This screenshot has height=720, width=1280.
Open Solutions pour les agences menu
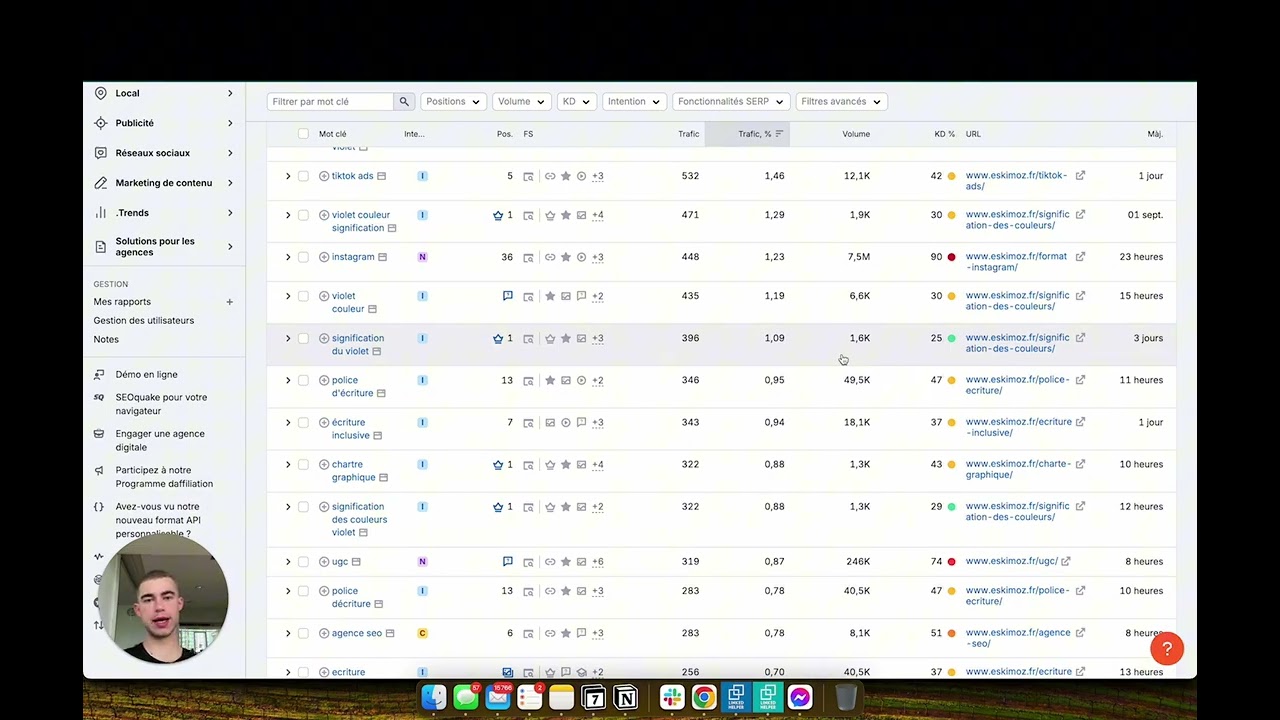pos(164,247)
